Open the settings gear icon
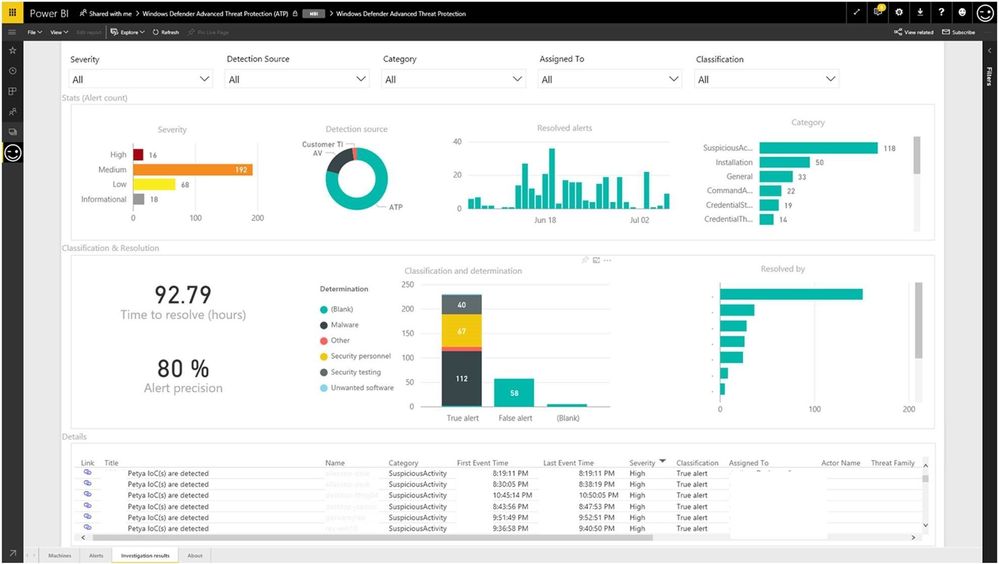Screen dimensions: 999x564 click(x=899, y=12)
